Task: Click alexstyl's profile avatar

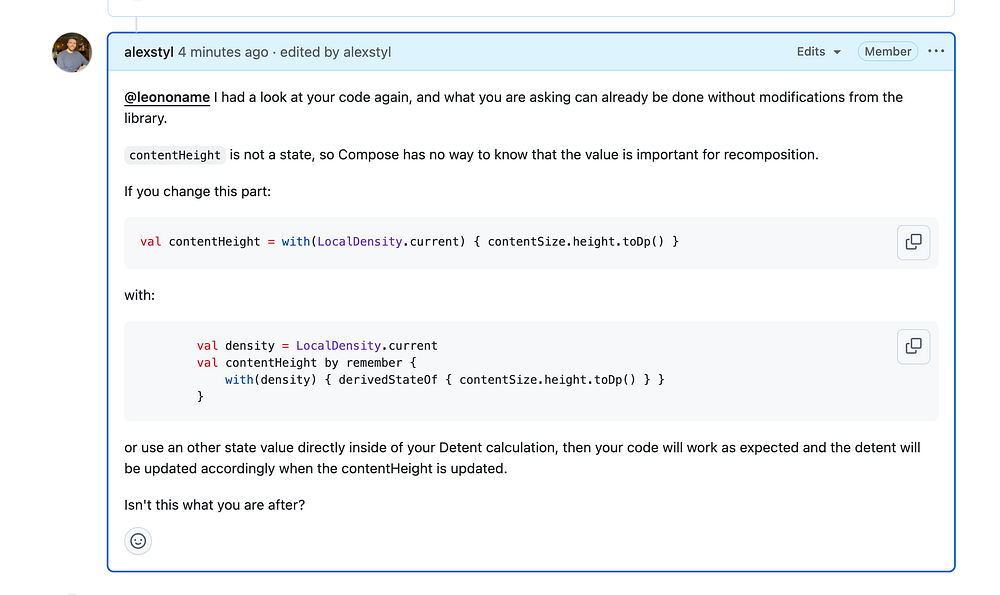Action: (72, 53)
